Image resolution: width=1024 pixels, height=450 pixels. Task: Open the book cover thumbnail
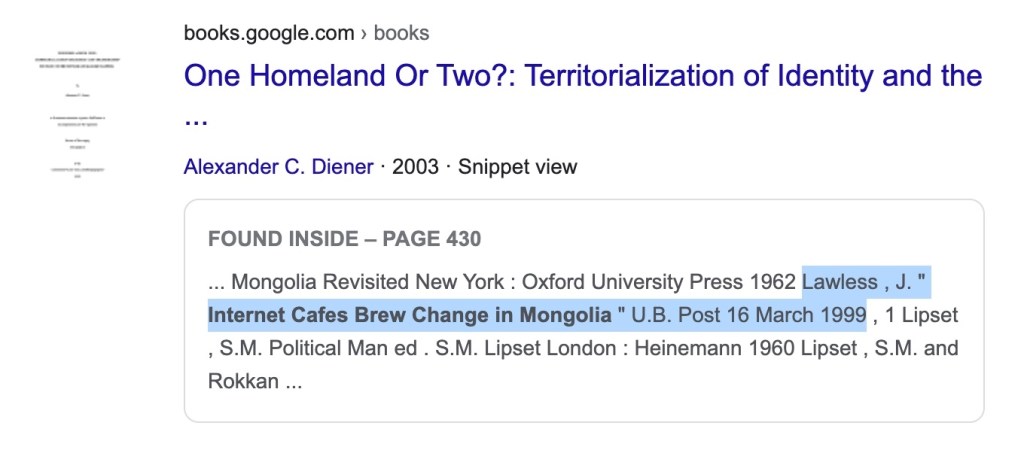(69, 112)
